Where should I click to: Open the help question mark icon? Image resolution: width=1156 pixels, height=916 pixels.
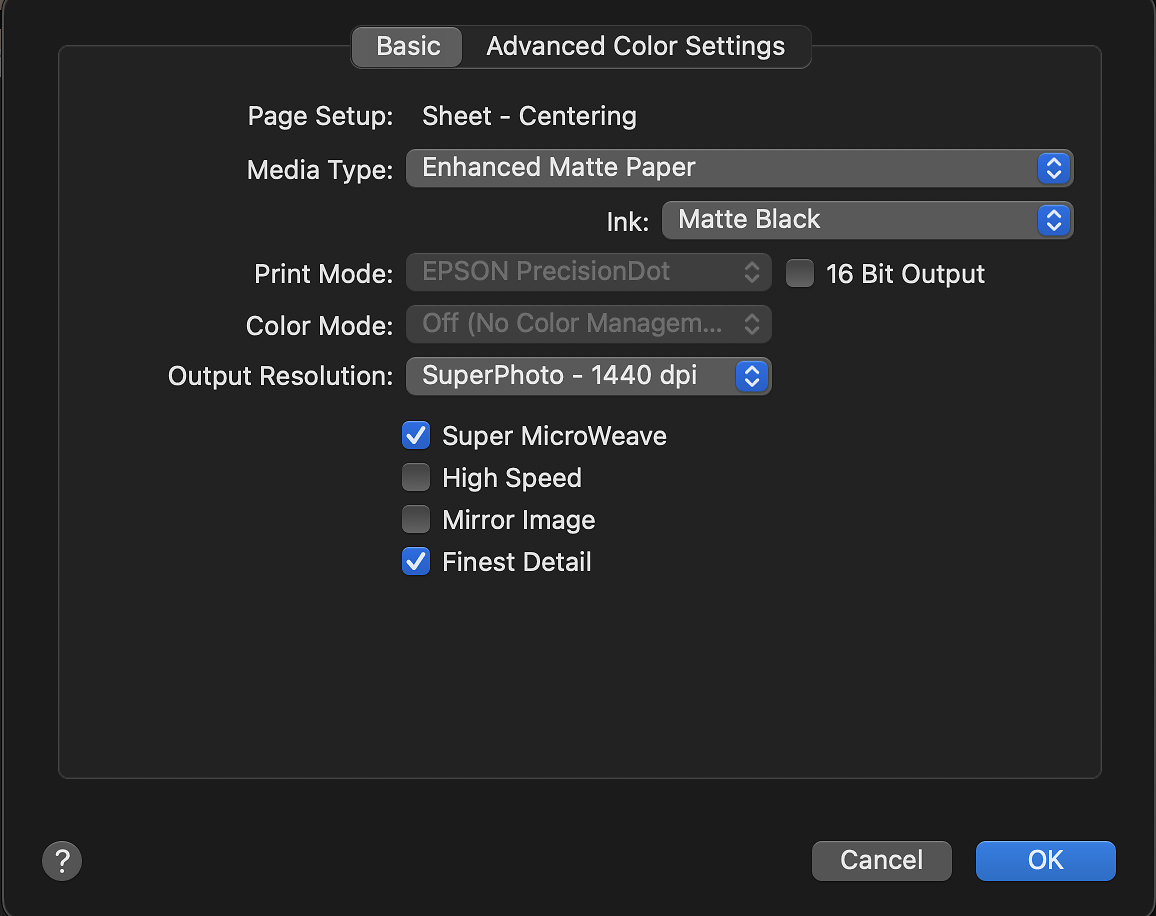(x=62, y=860)
